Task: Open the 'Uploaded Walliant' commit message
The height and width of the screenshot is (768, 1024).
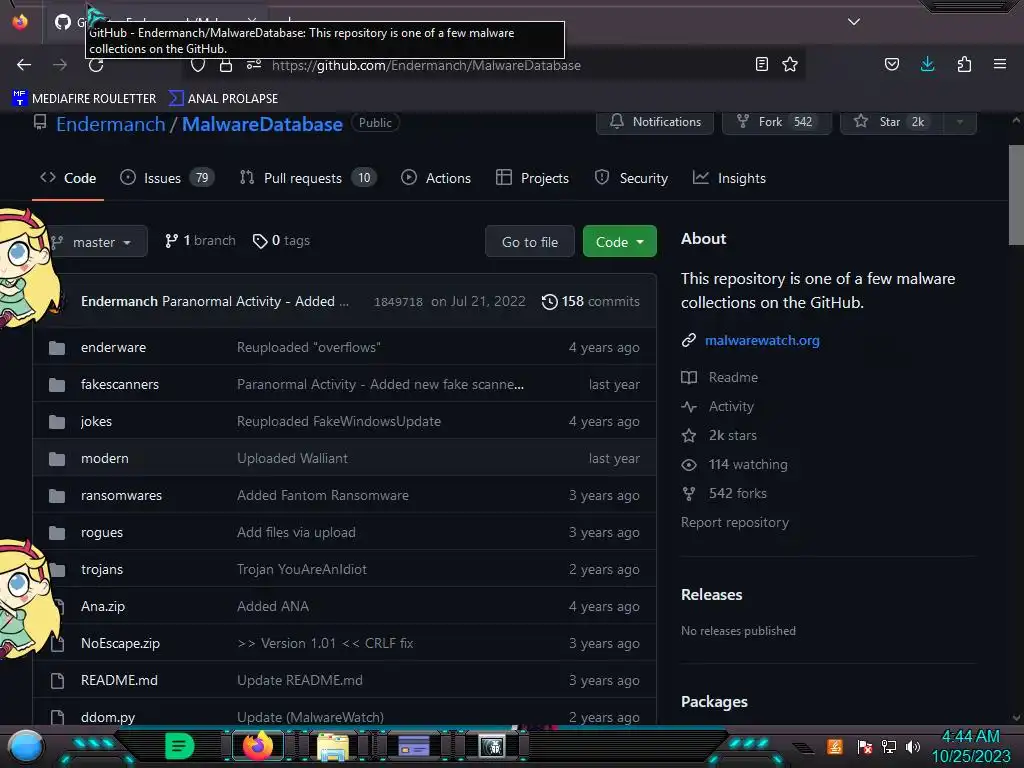Action: [x=292, y=458]
